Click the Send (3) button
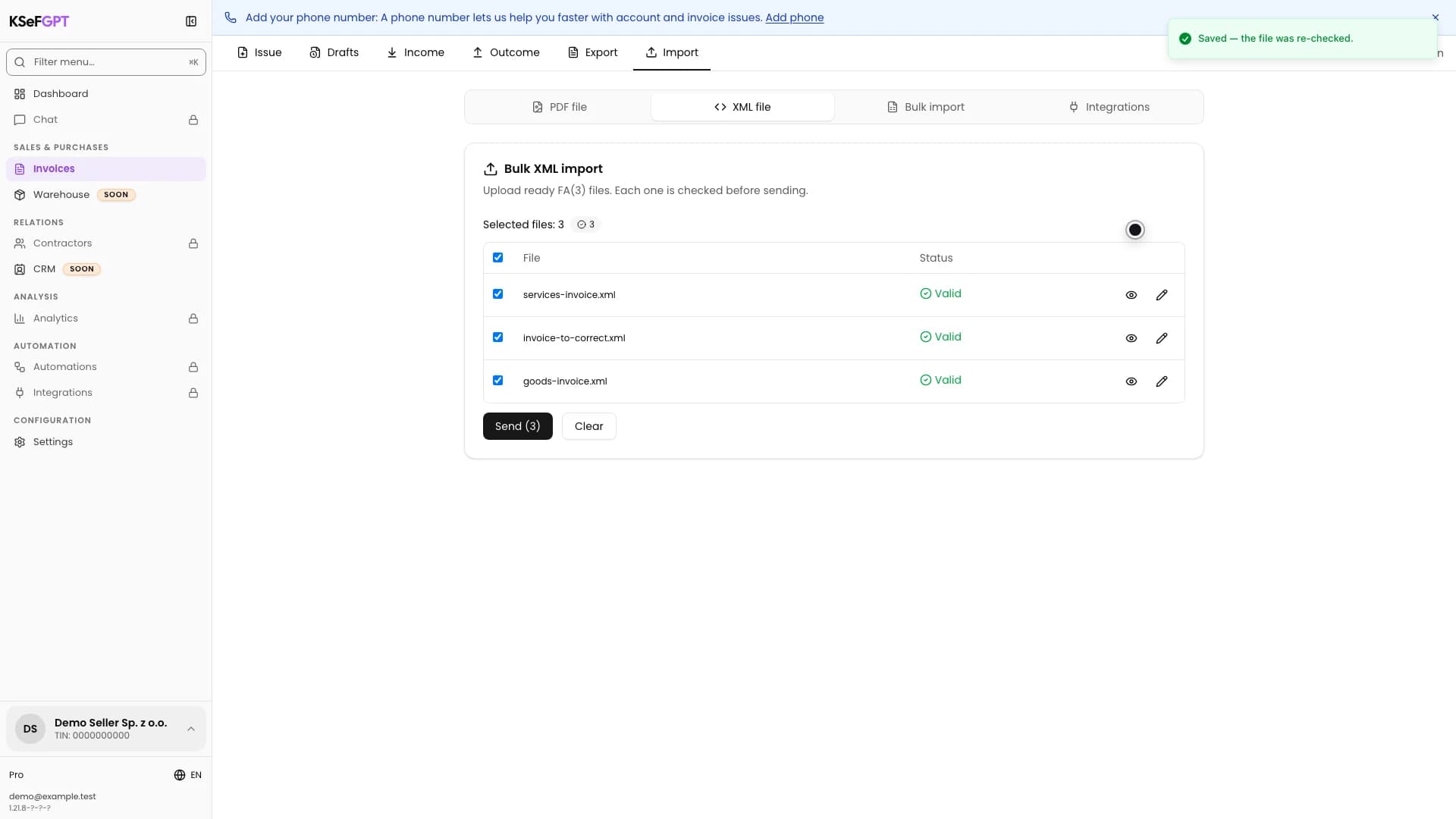1456x819 pixels. (x=518, y=426)
